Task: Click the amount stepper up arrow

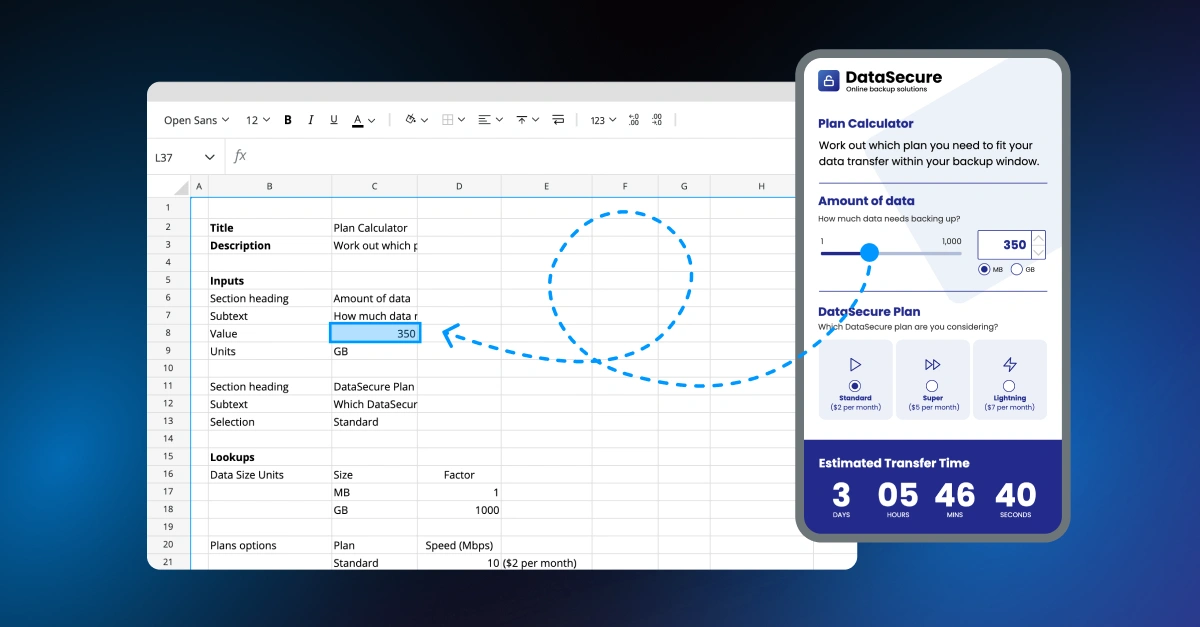Action: coord(1039,238)
